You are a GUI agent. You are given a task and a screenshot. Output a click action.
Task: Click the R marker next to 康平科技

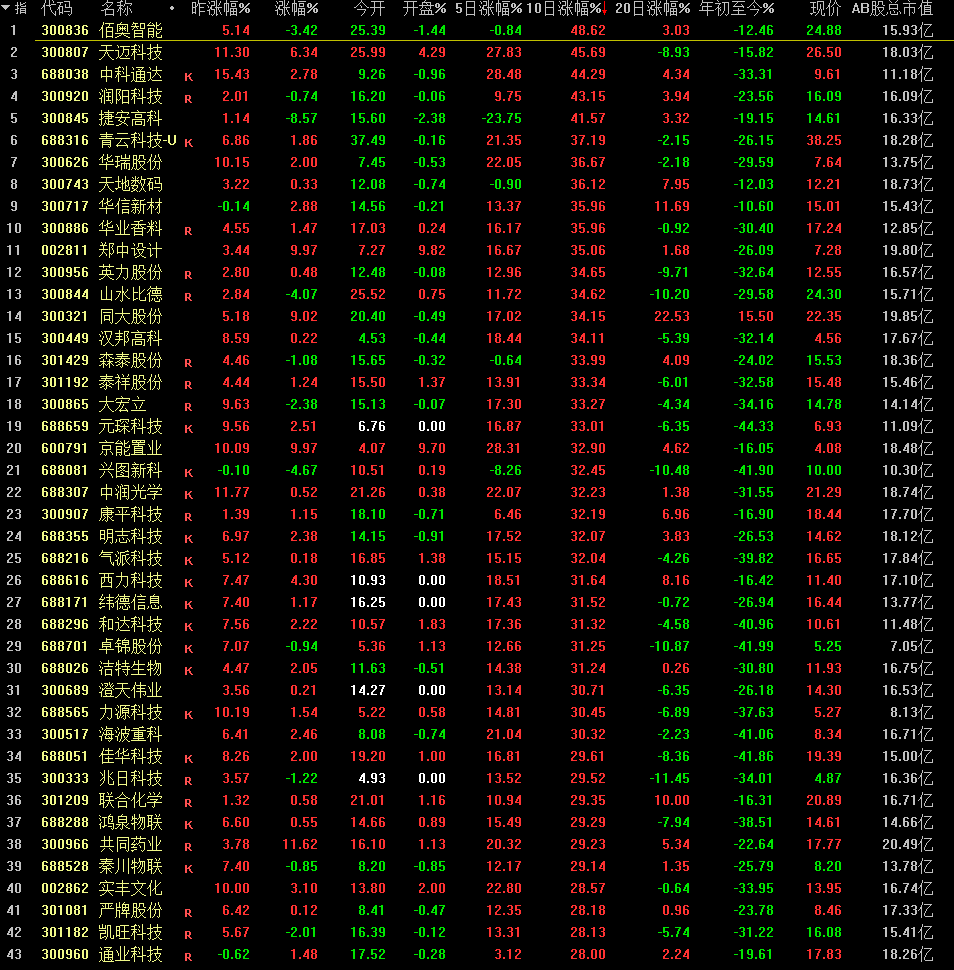click(x=189, y=517)
